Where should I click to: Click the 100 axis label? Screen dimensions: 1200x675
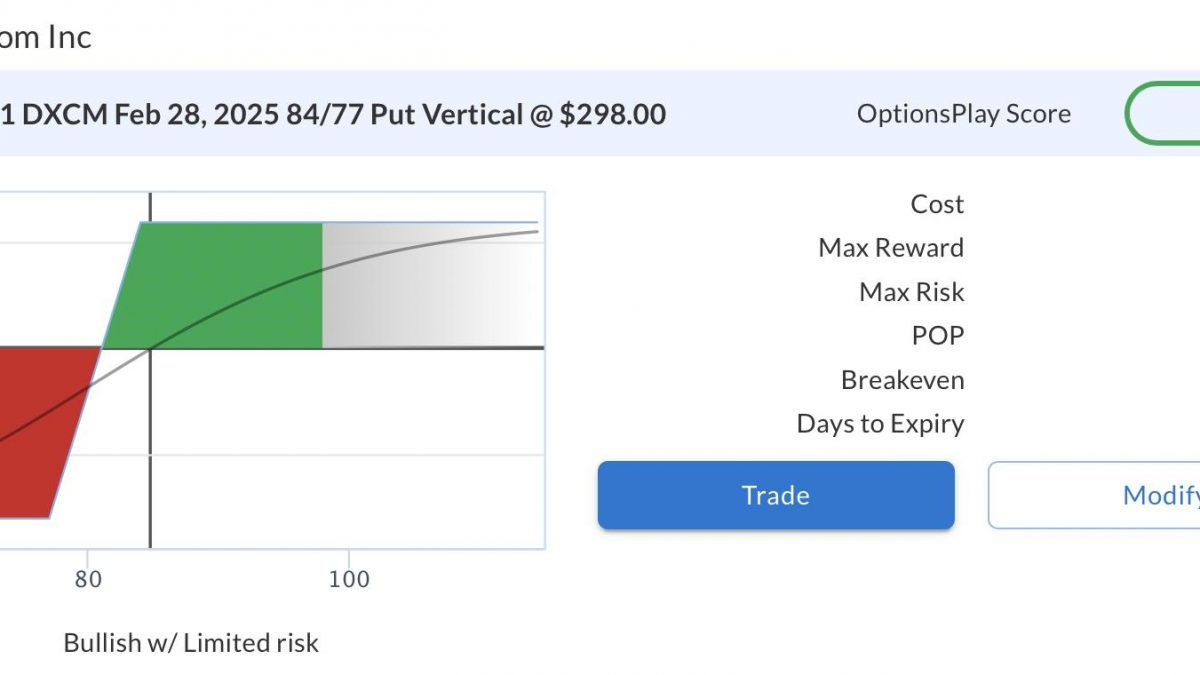click(348, 579)
